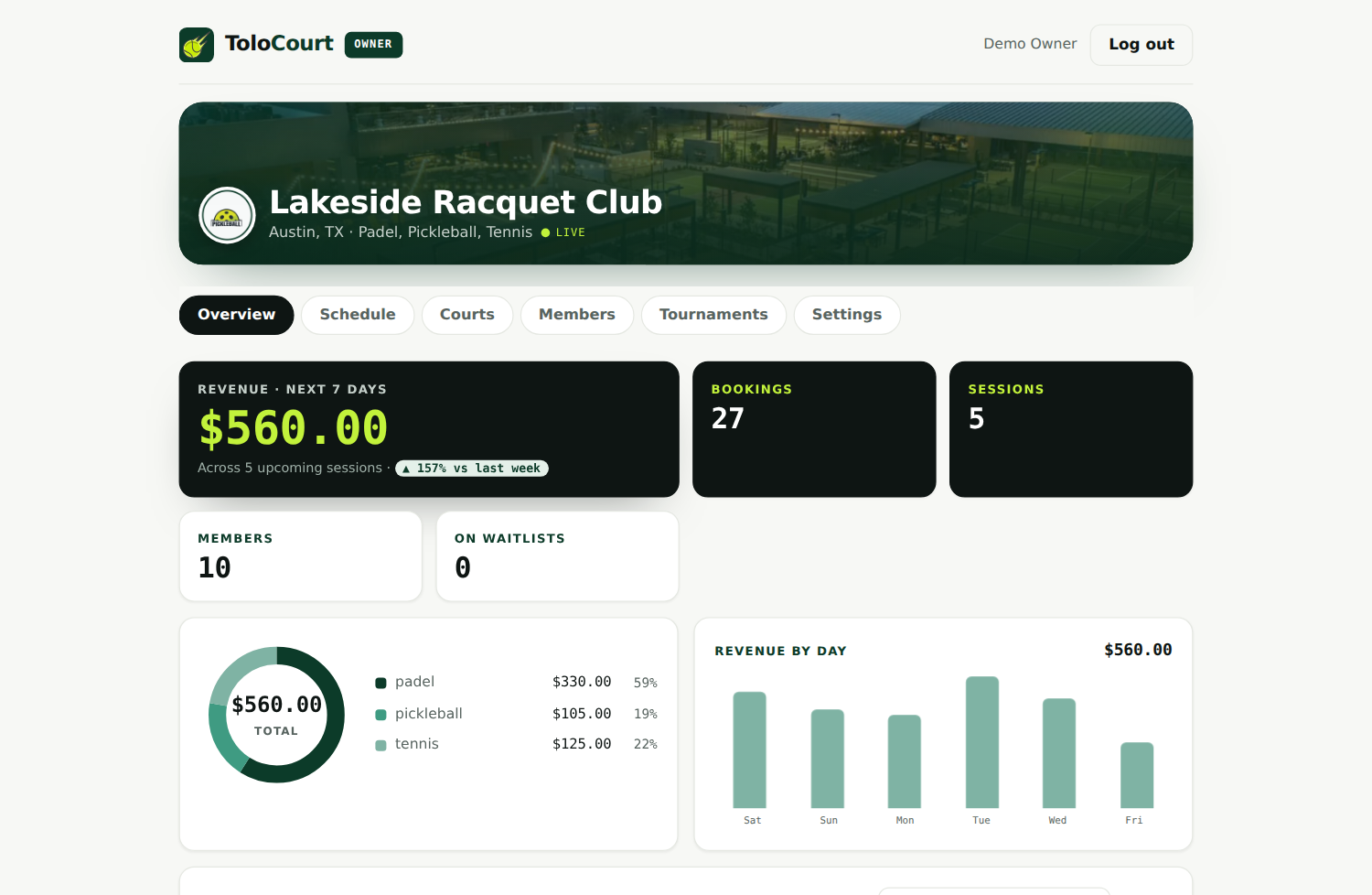This screenshot has height=895, width=1372.
Task: Click the OWNER role badge
Action: (373, 44)
